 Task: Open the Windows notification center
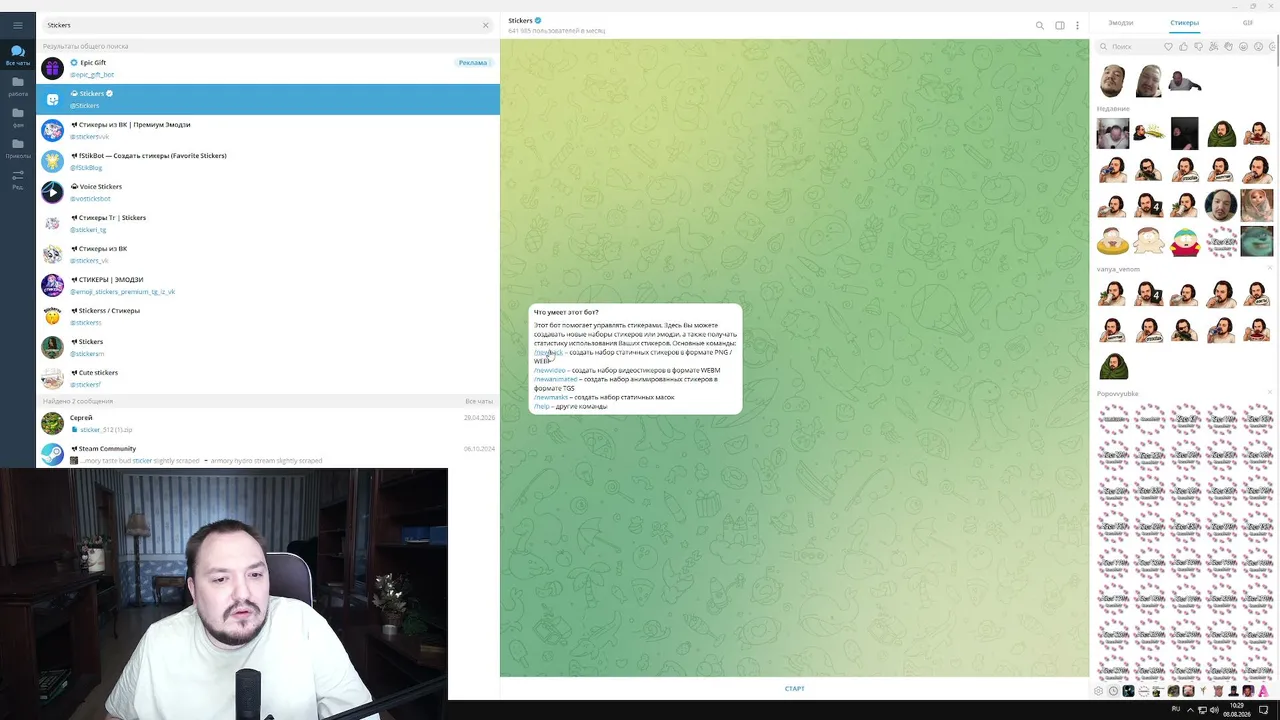click(1264, 710)
